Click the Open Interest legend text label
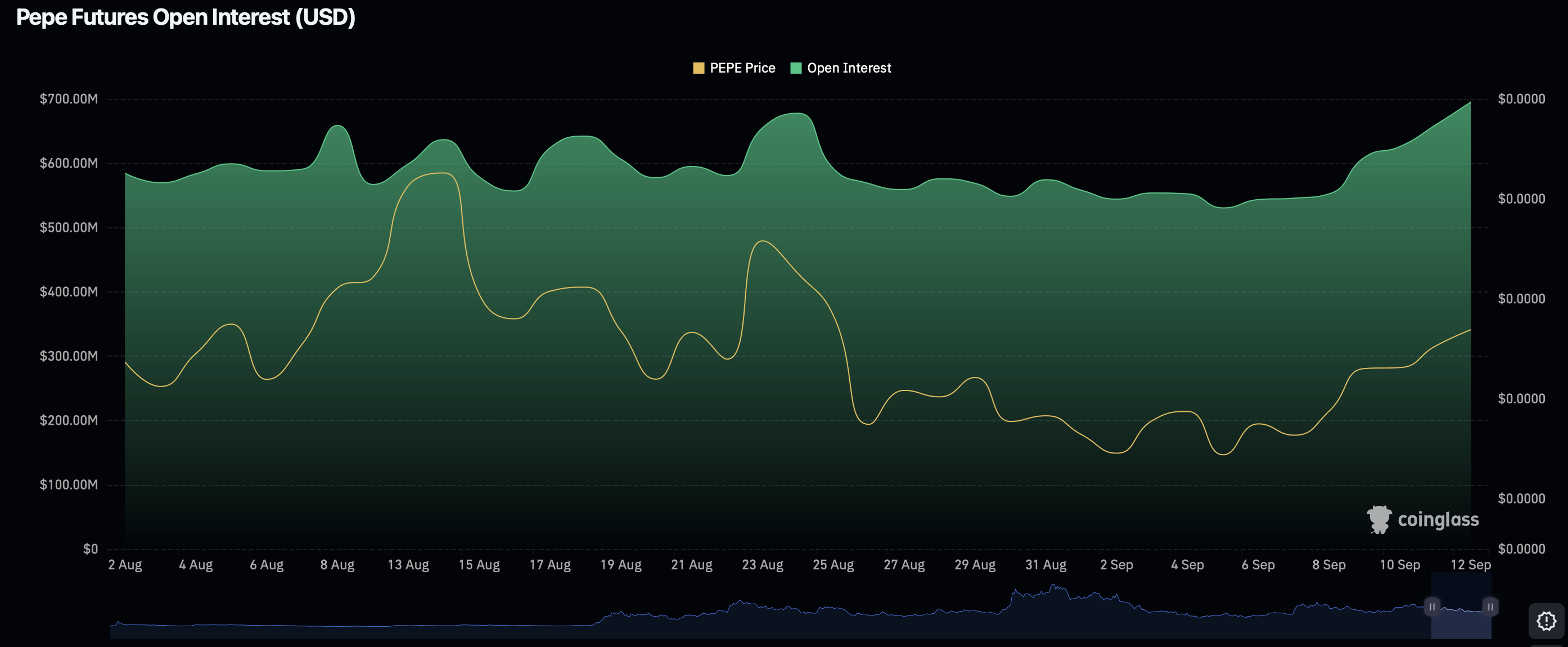The image size is (1568, 647). 849,68
